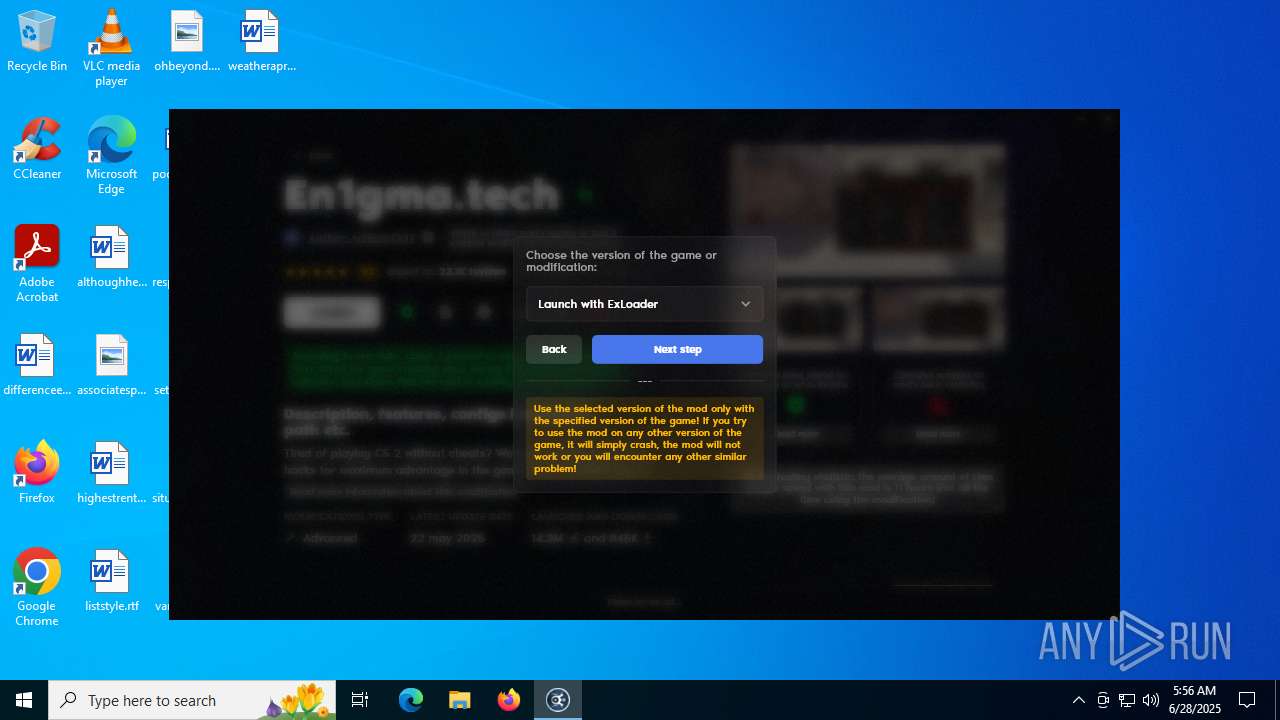
Task: Open CCleaner desktop shortcut
Action: [x=37, y=149]
